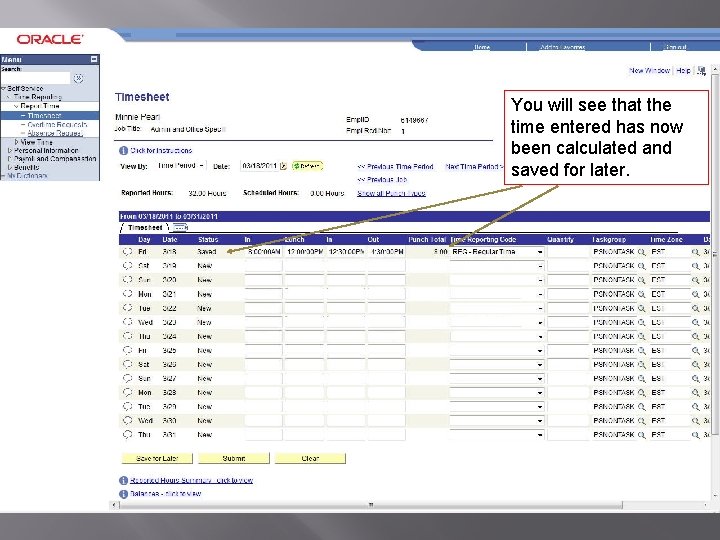Image resolution: width=720 pixels, height=540 pixels.
Task: Select Timesheet in the left menu
Action: tap(44, 116)
